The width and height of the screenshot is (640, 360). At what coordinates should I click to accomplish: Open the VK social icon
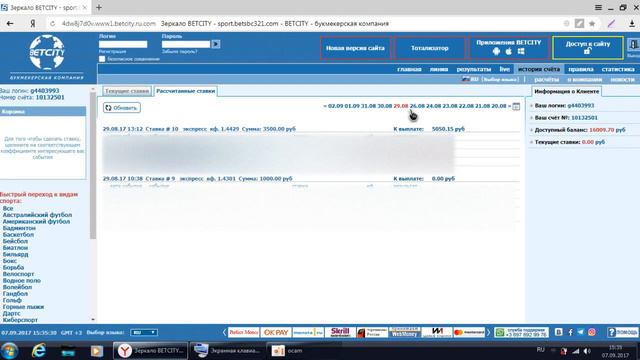click(558, 332)
